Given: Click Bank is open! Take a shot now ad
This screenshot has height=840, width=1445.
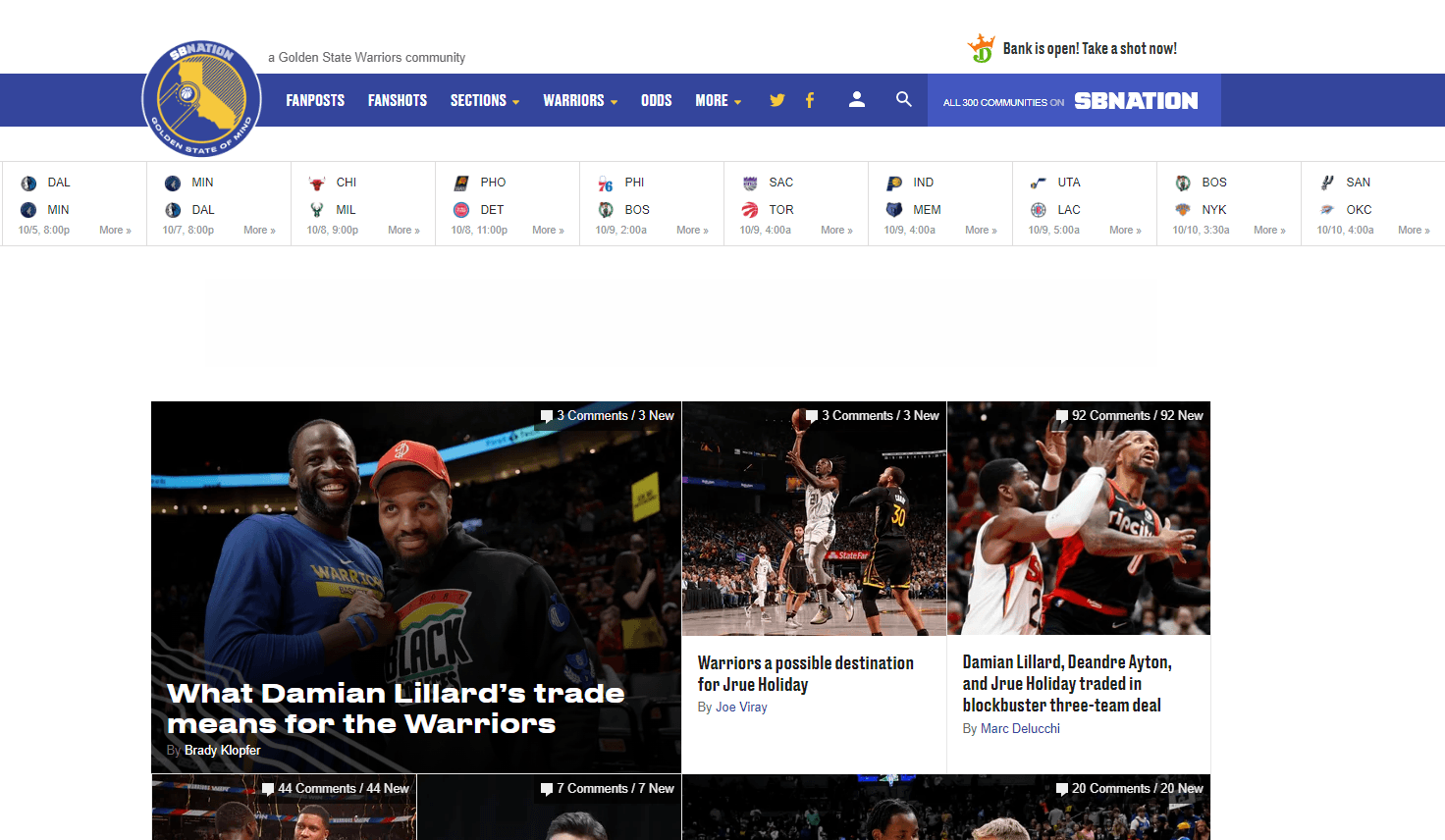Looking at the screenshot, I should (x=1090, y=49).
